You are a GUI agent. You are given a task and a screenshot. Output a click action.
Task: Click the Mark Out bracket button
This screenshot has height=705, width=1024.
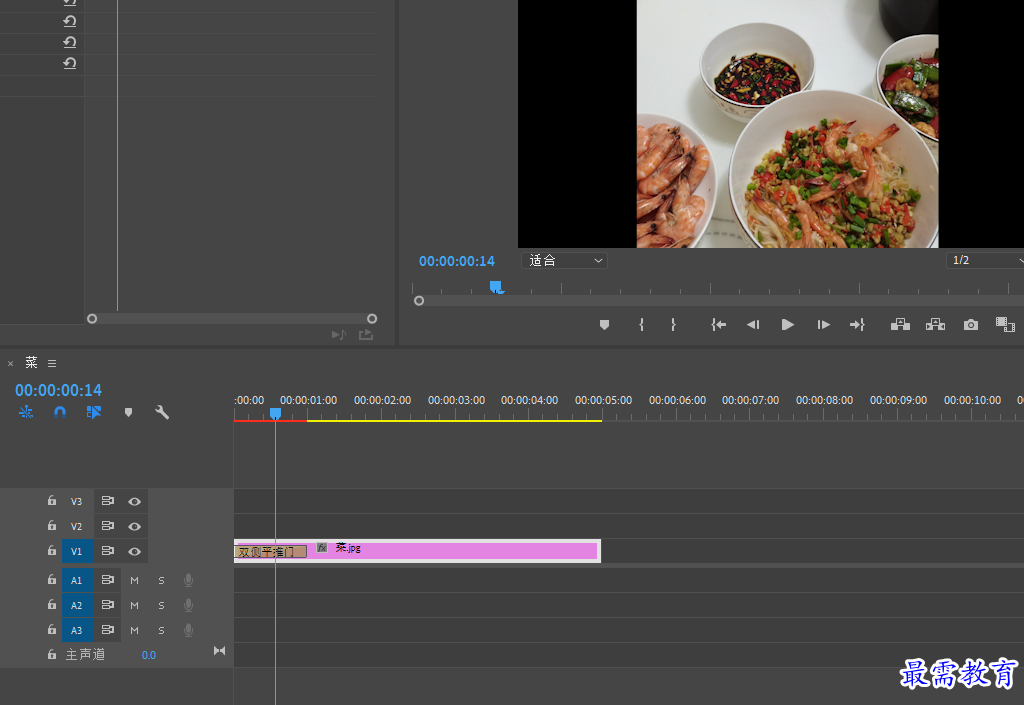pos(673,324)
